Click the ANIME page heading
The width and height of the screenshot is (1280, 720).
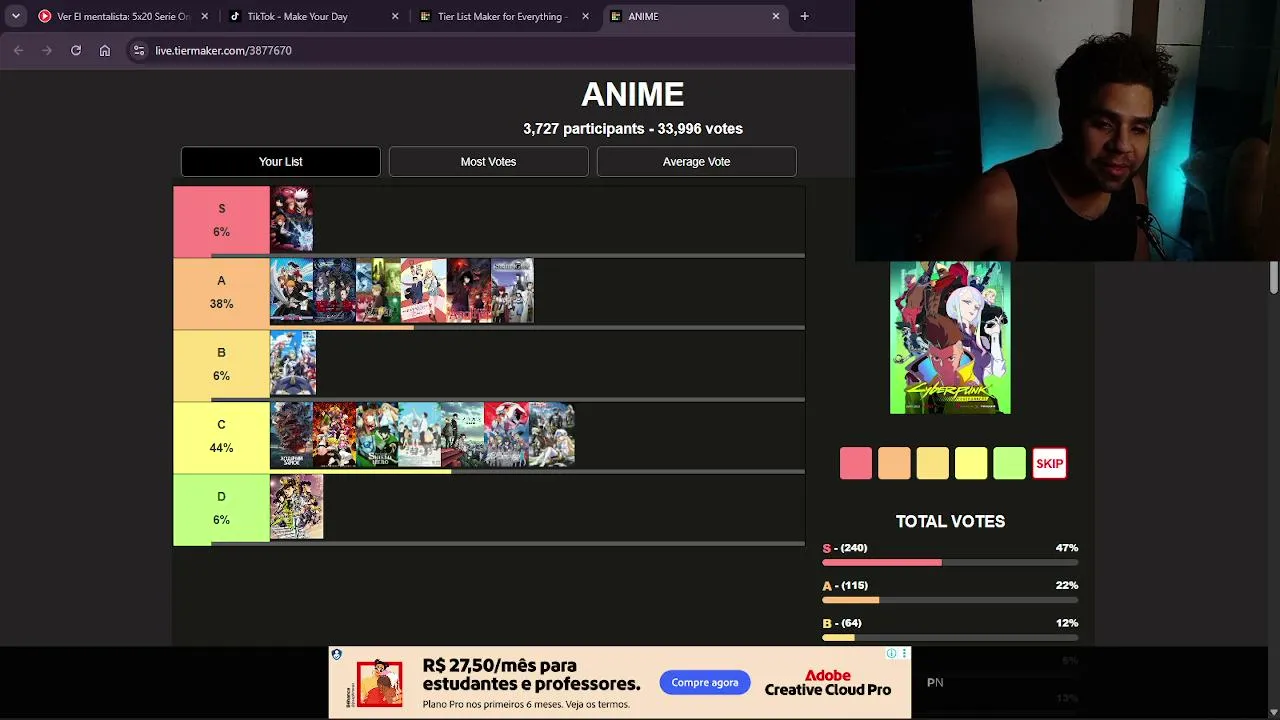tap(633, 95)
